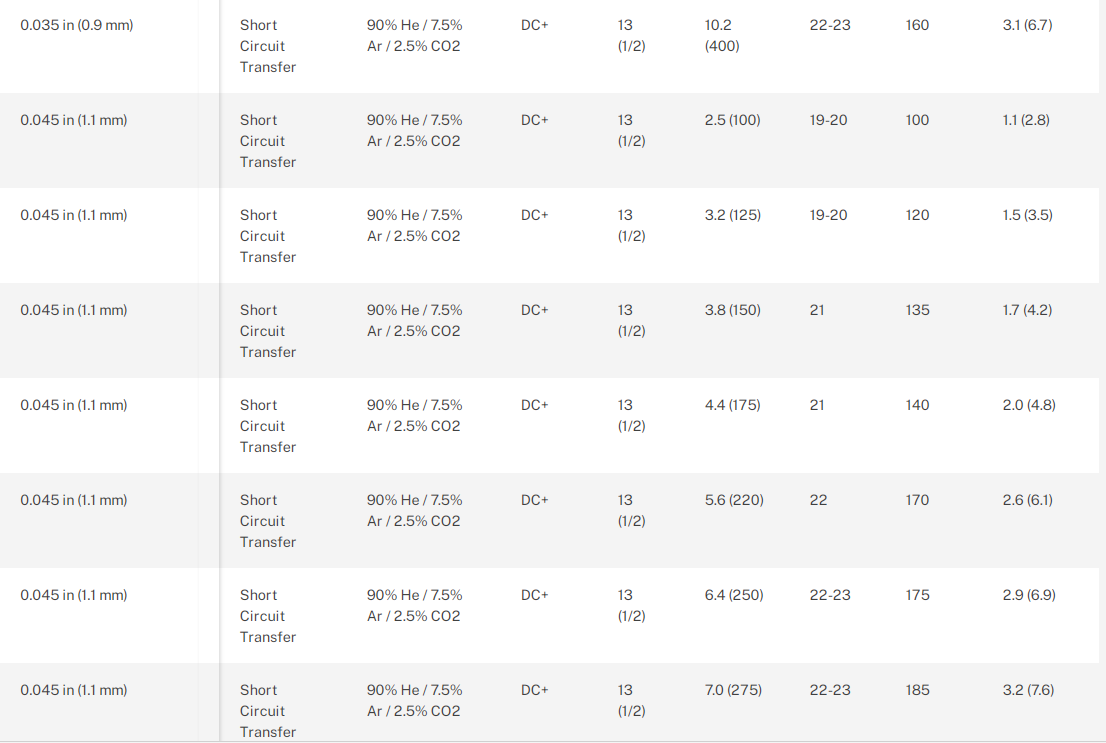Click the 3.1 (6.7) deposition rate value
Image resolution: width=1106 pixels, height=743 pixels.
click(x=1027, y=25)
